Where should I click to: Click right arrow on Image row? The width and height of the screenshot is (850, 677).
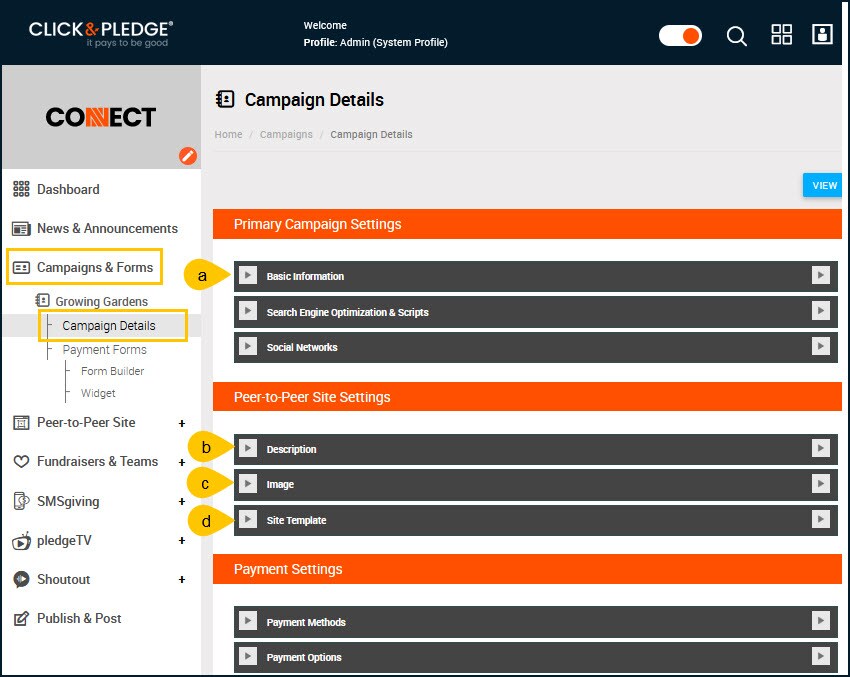pos(821,483)
